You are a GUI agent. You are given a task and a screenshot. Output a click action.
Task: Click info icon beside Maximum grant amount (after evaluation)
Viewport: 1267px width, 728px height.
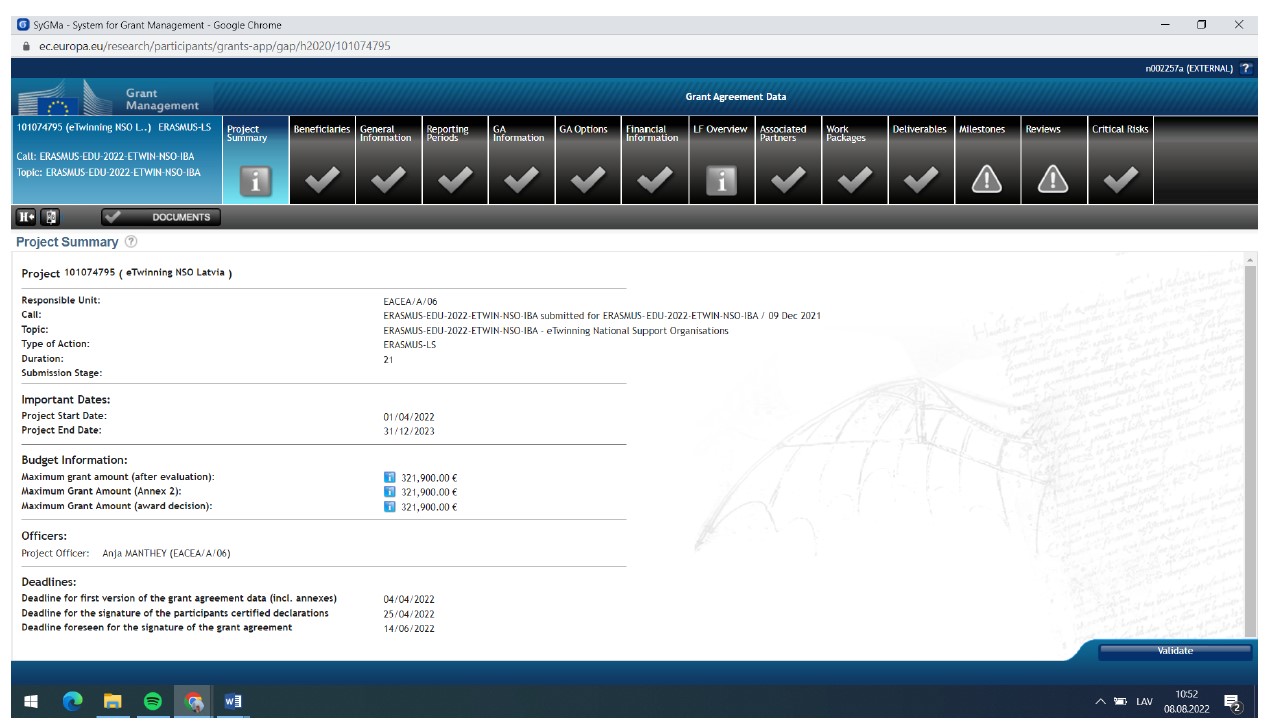pos(390,478)
